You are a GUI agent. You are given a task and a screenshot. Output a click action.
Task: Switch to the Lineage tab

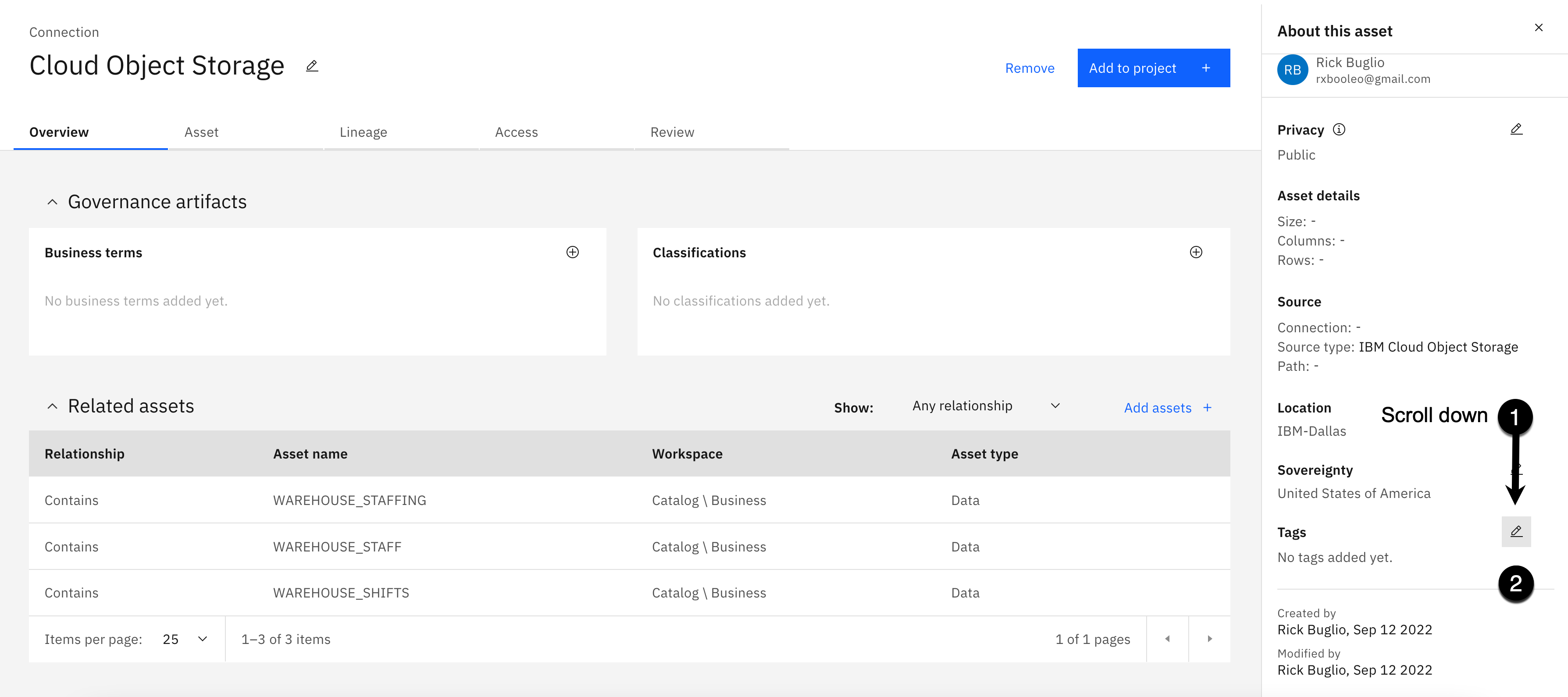(363, 132)
